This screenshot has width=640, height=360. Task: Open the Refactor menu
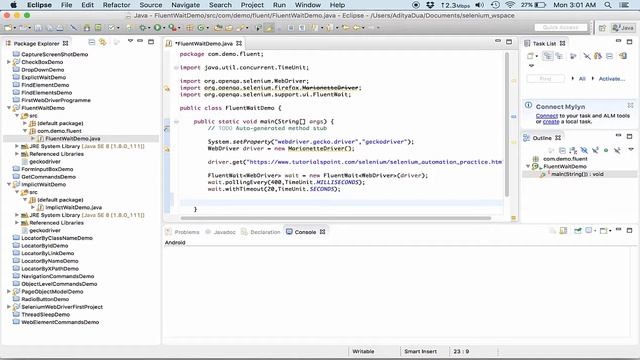[x=116, y=5]
